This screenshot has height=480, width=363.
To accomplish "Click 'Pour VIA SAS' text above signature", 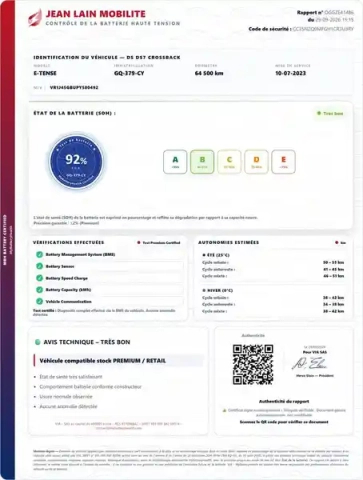I will [315, 352].
